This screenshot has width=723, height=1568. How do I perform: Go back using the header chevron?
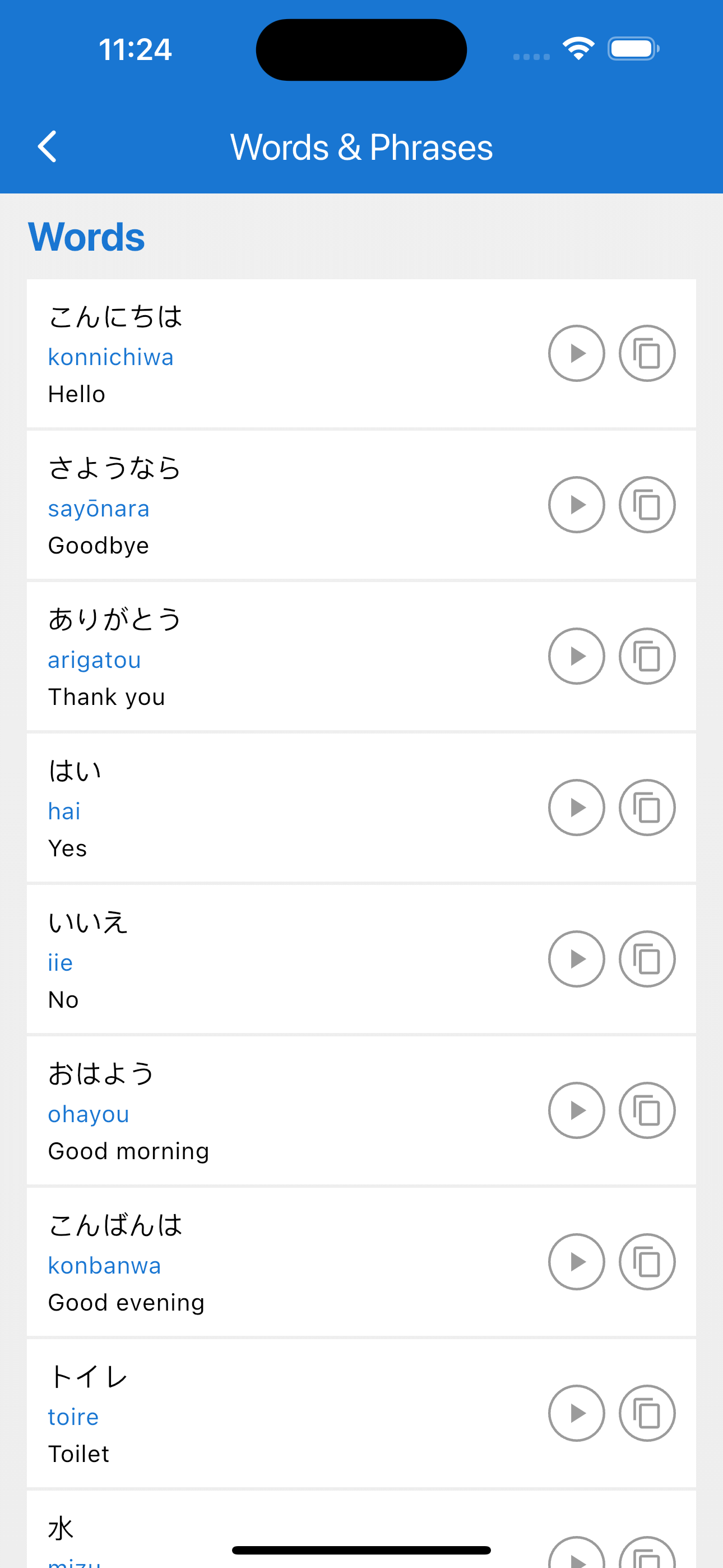(48, 147)
